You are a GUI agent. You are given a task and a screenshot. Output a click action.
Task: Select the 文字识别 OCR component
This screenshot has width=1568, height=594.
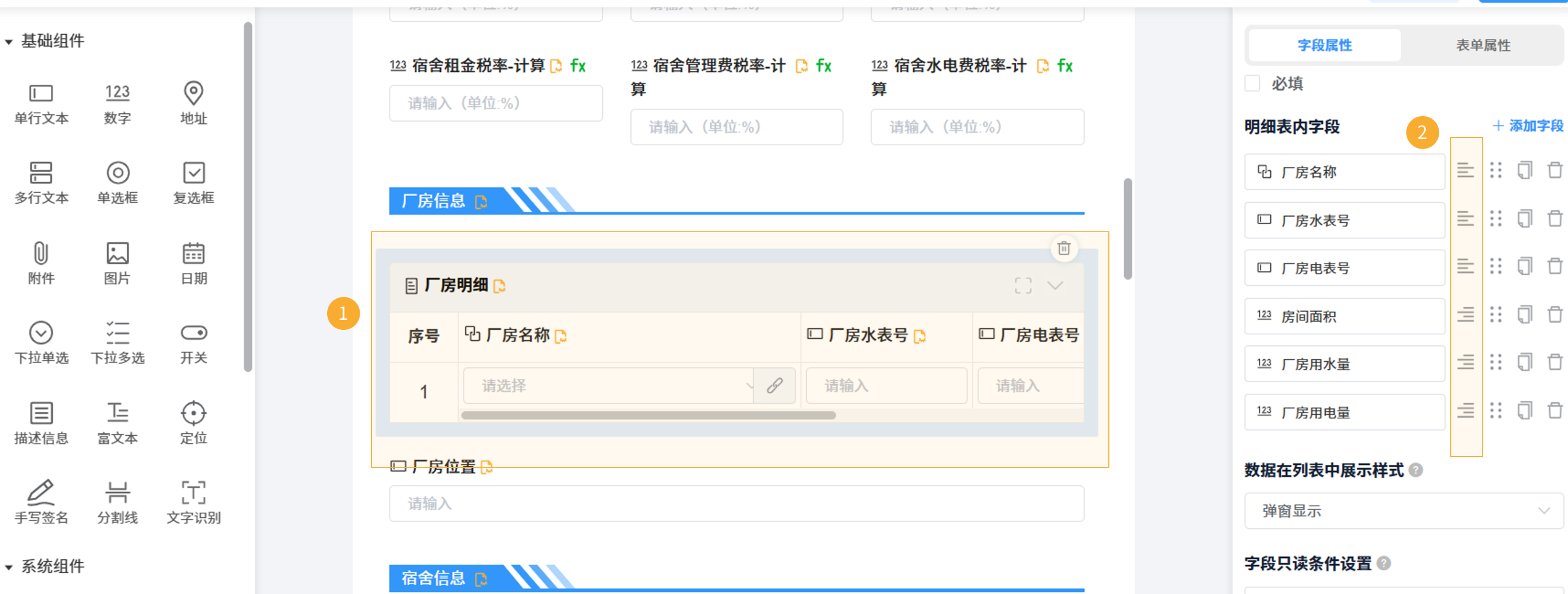pos(193,503)
